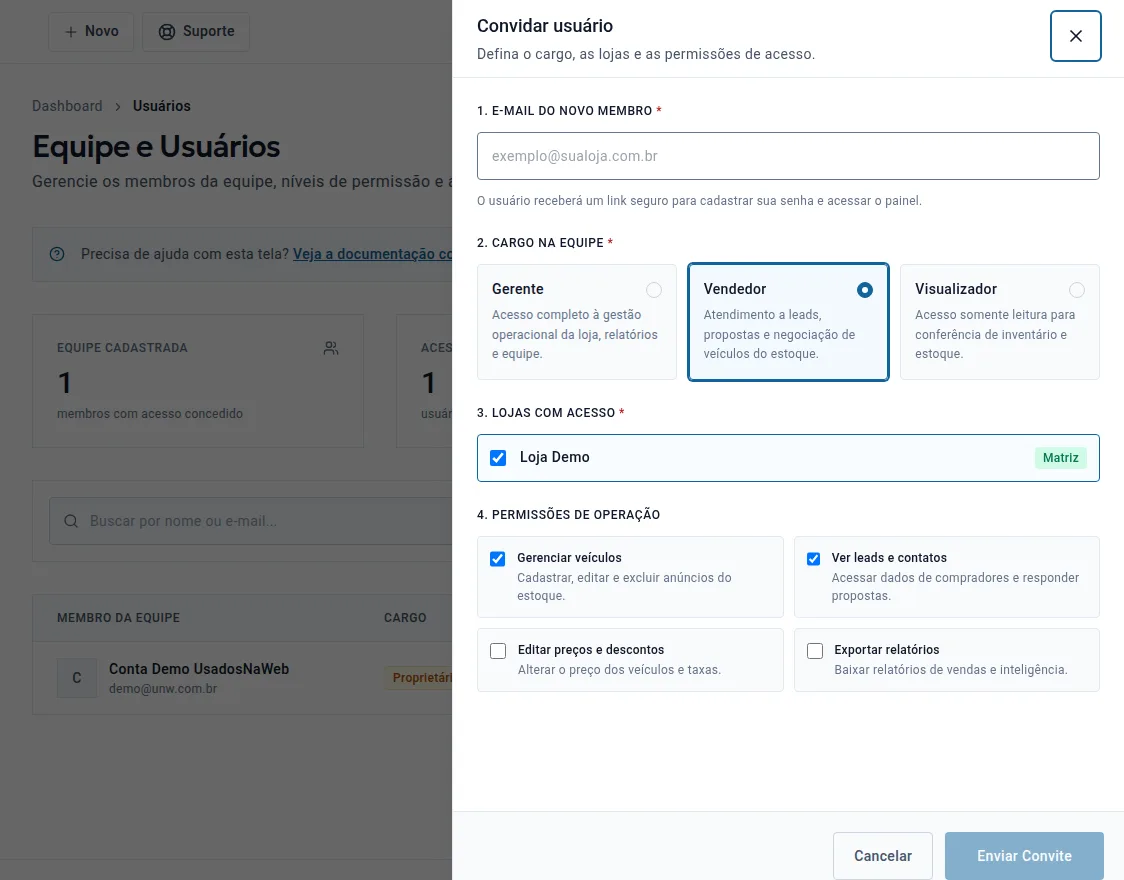Click the breadcrumb chevron separator

(118, 107)
